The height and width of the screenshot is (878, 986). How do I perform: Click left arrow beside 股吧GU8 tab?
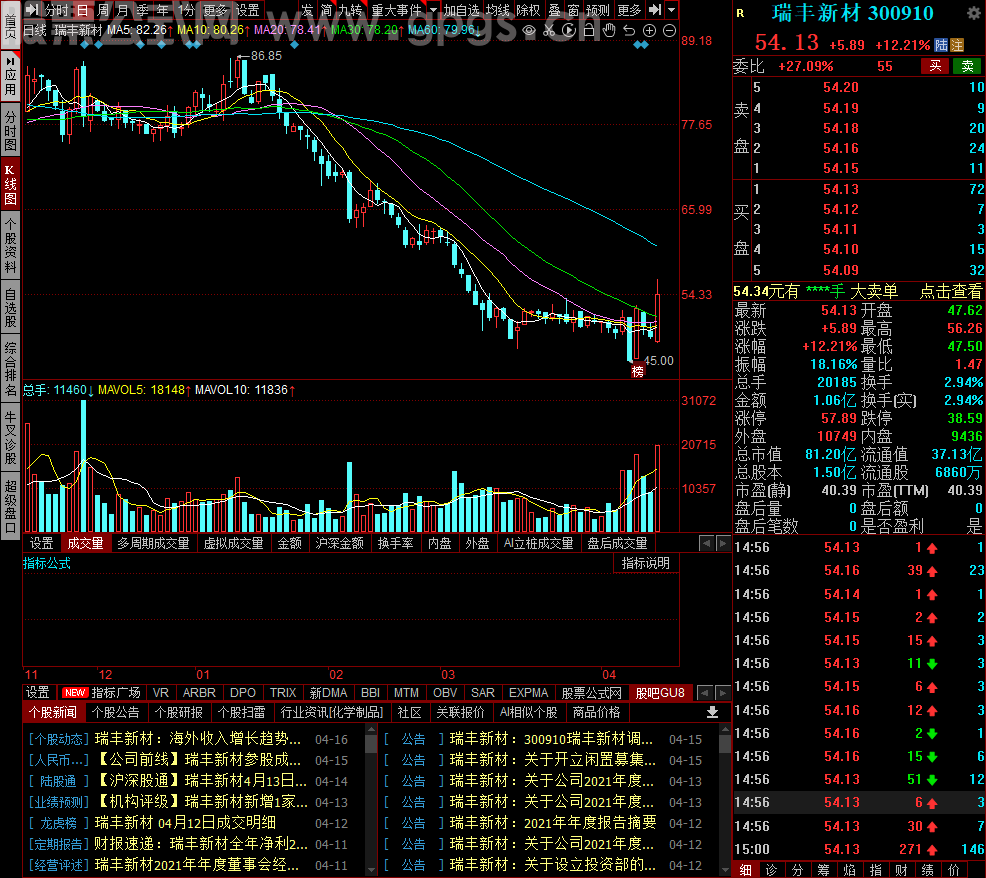pos(704,693)
